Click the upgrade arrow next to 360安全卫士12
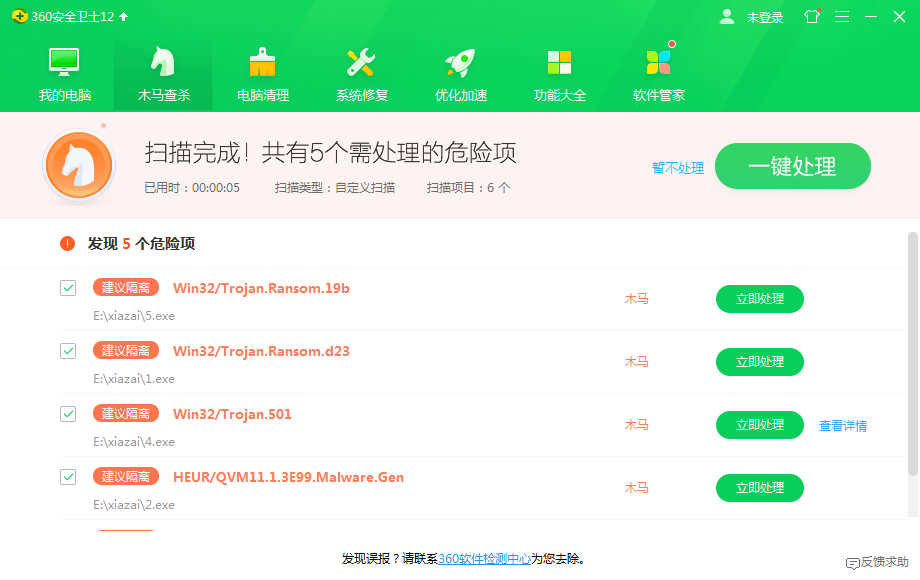 [x=124, y=16]
